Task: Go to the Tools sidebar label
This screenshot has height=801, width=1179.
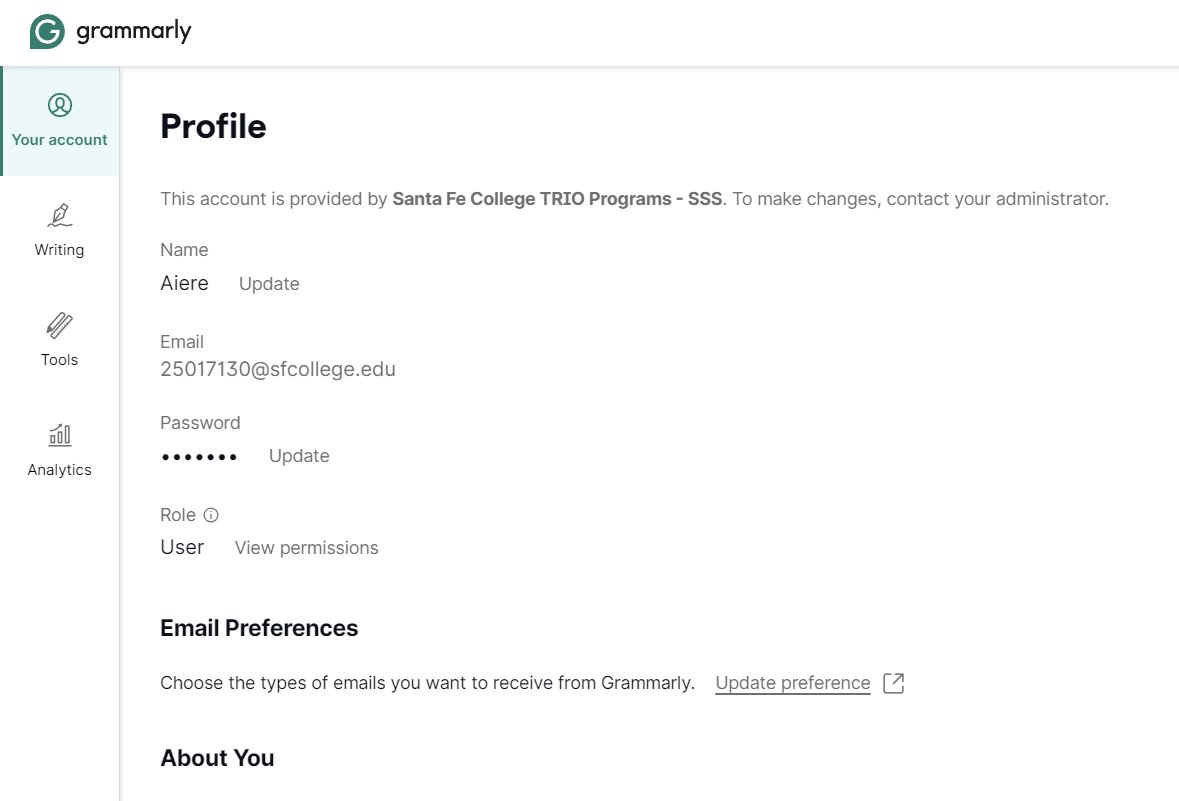Action: tap(59, 360)
